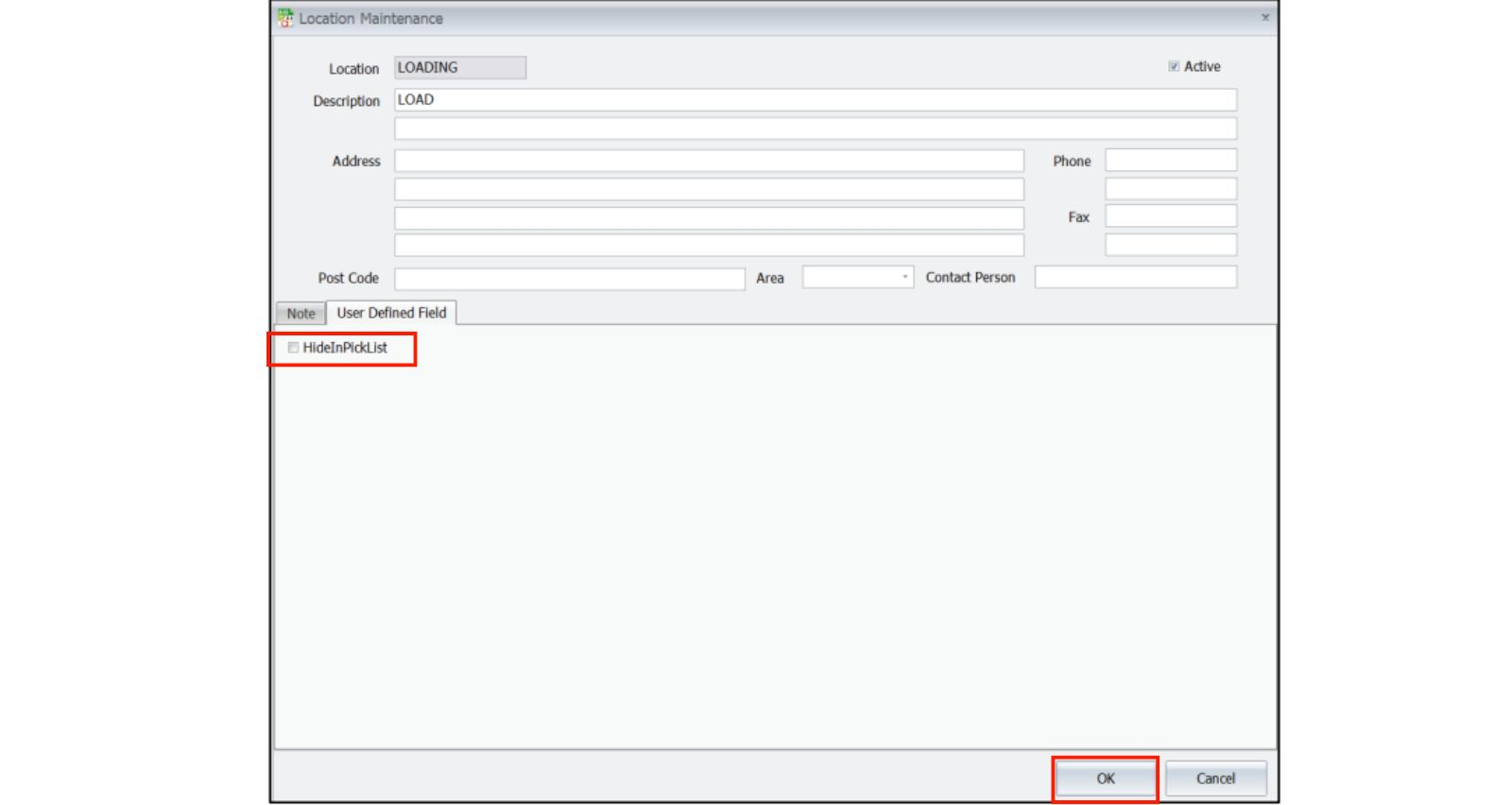
Task: Click the empty User Defined Field panel area
Action: coord(775,548)
